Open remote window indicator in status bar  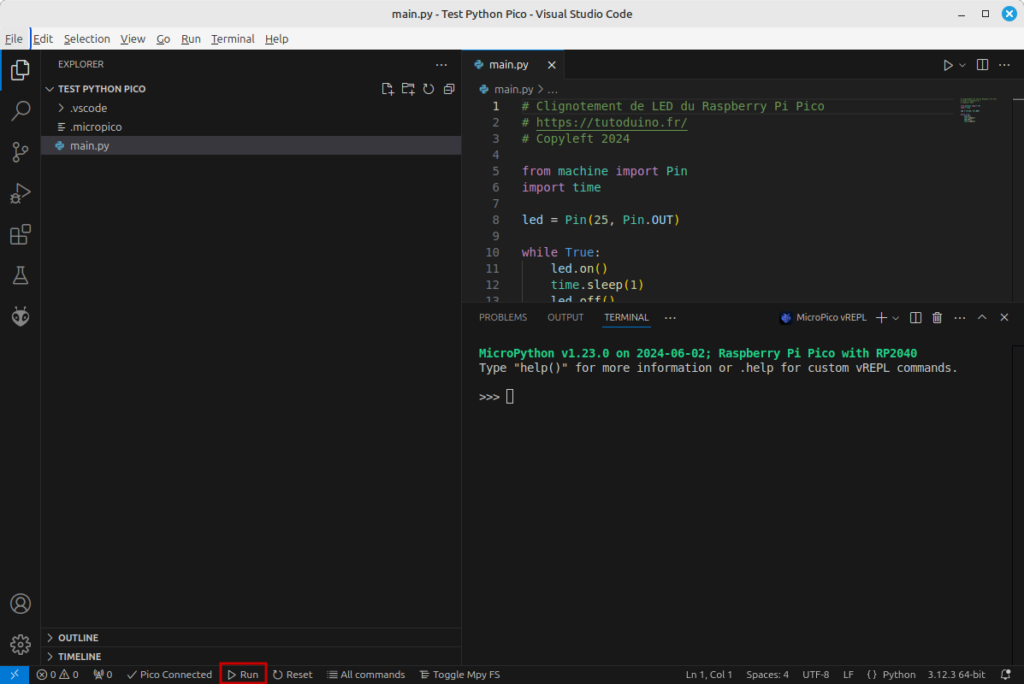[14, 675]
